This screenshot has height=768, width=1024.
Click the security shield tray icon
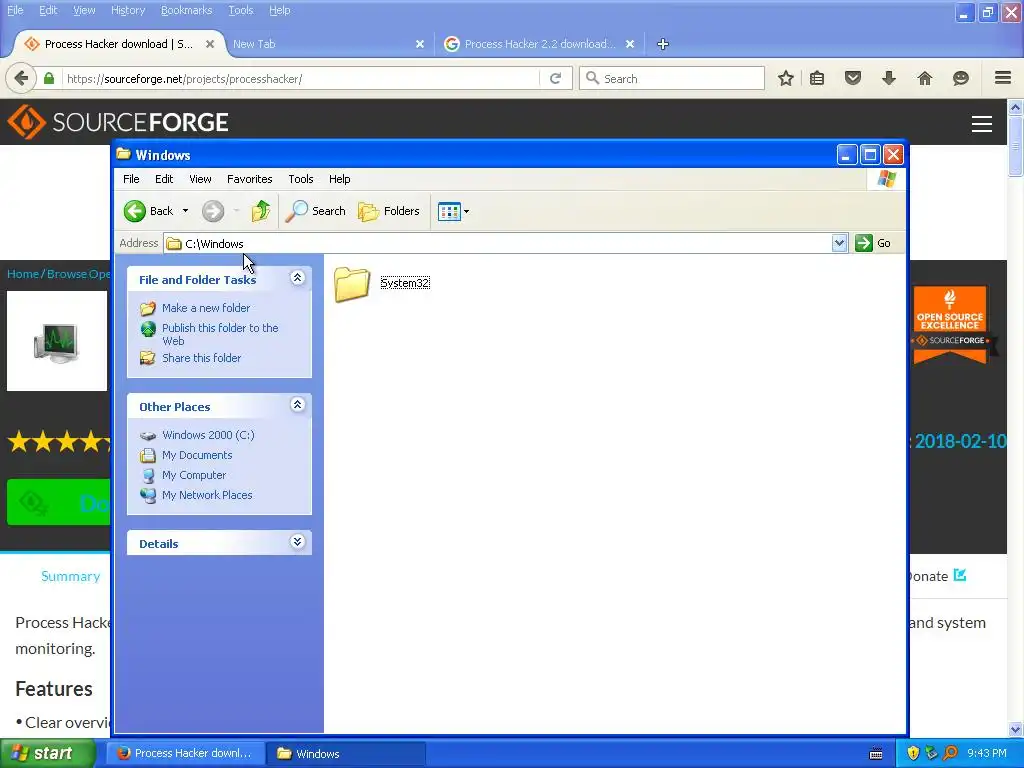tap(913, 753)
